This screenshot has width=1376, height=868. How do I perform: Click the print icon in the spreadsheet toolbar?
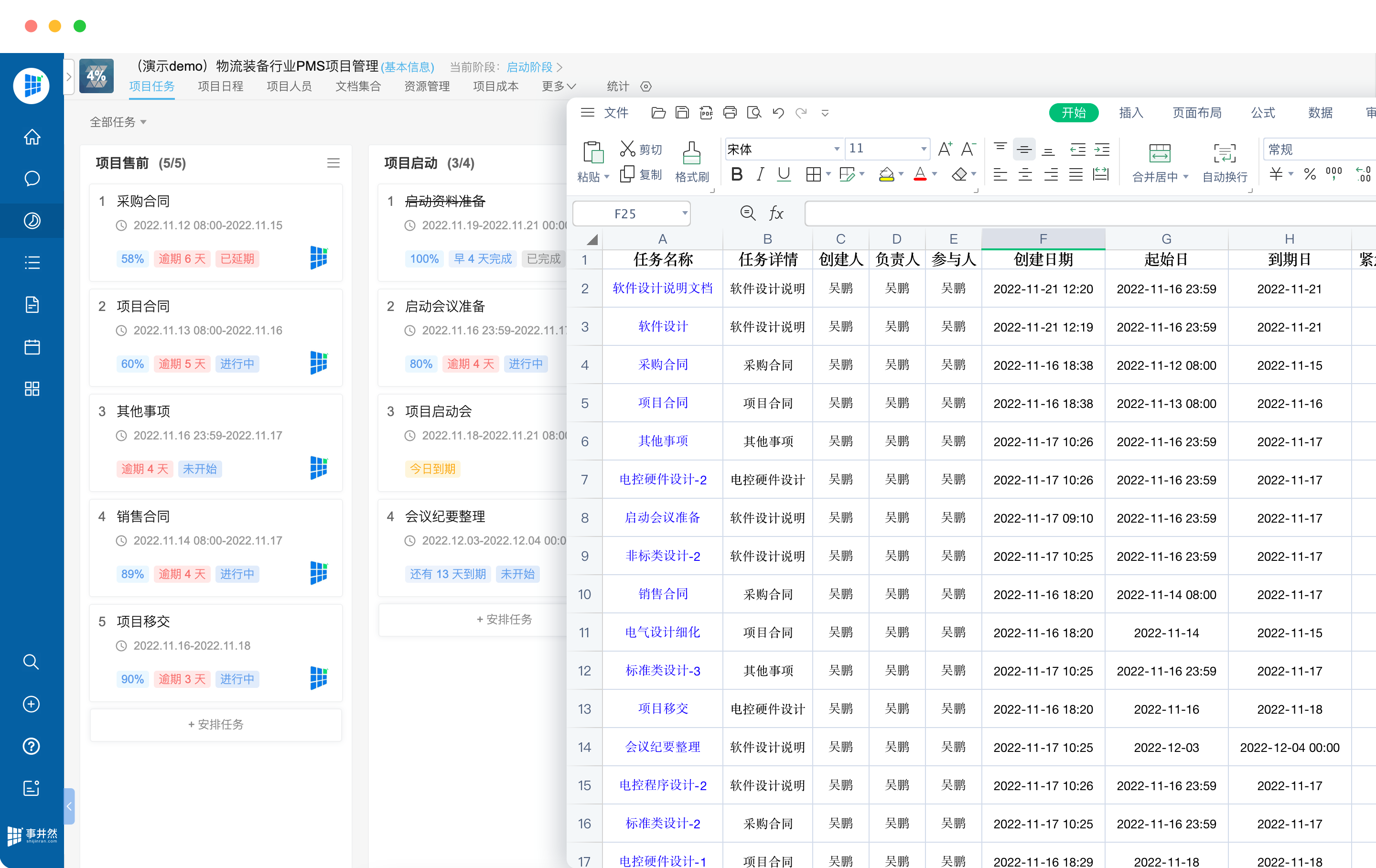730,113
